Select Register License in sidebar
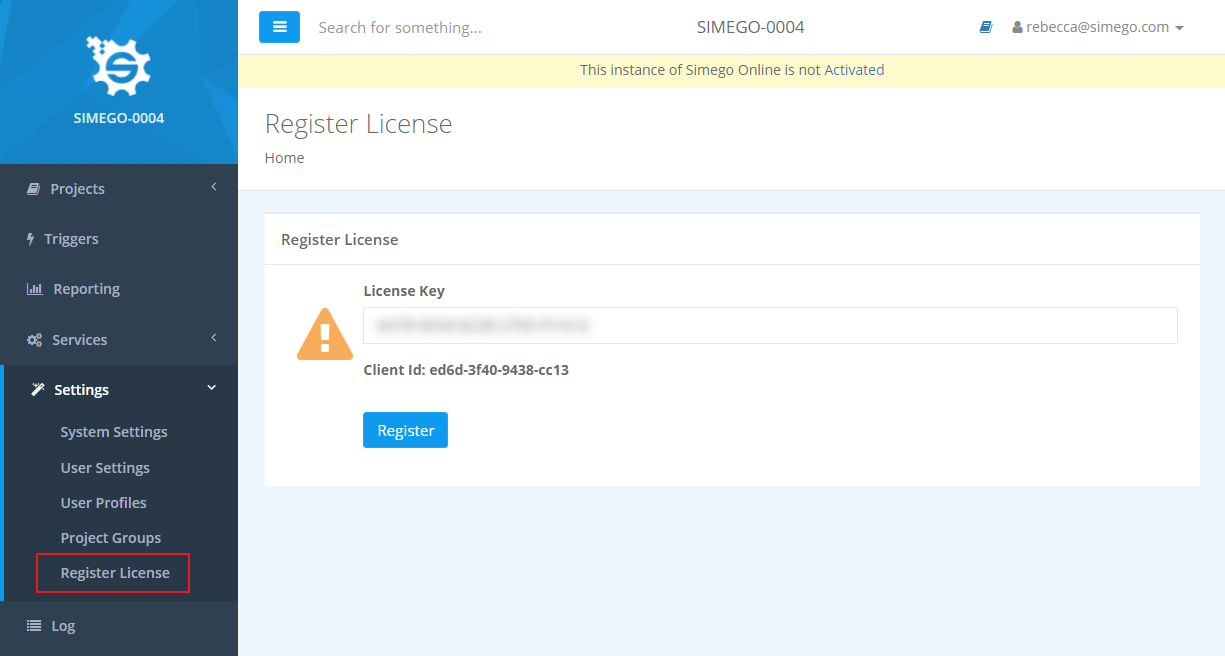 115,573
